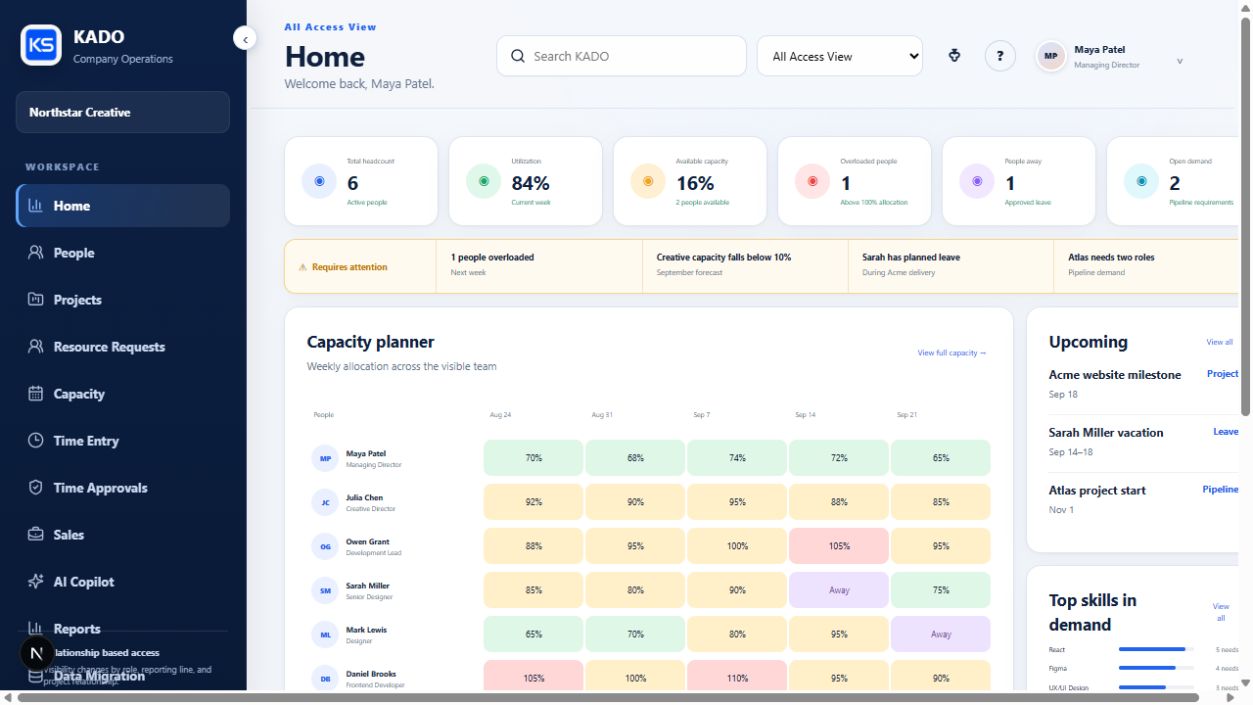Click the Reports chart icon
Screen dimensions: 1253x705
[x=36, y=628]
